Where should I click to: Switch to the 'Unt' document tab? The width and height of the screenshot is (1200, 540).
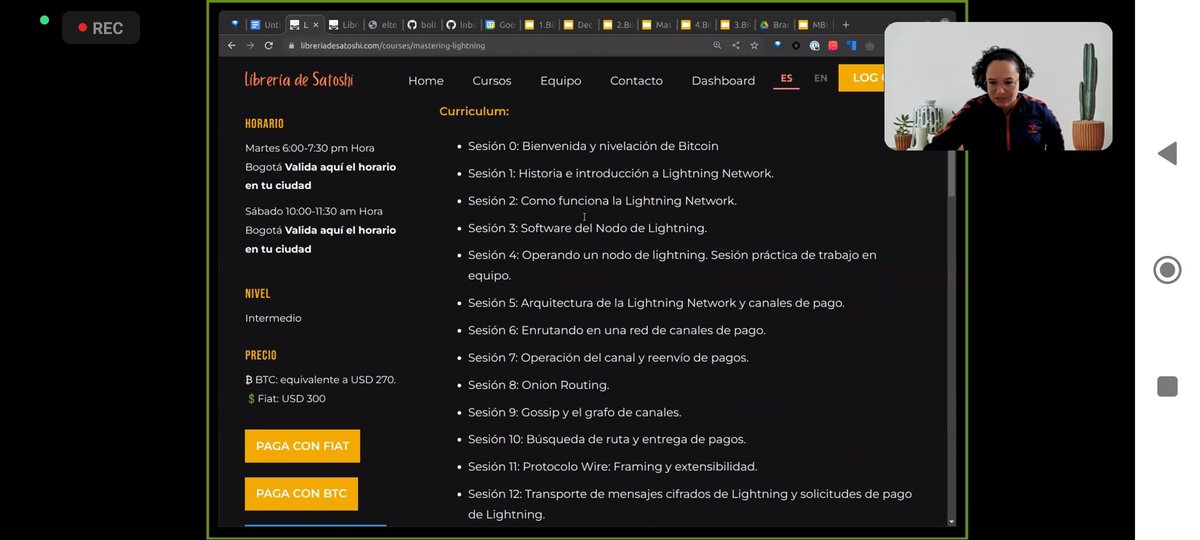pyautogui.click(x=265, y=24)
